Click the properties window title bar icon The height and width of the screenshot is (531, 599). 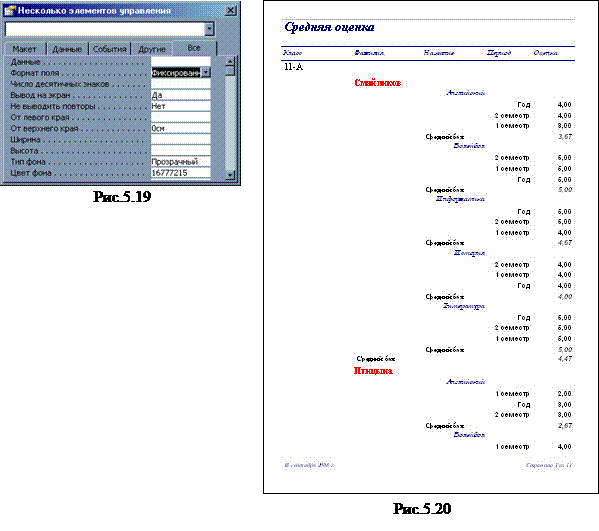(9, 11)
